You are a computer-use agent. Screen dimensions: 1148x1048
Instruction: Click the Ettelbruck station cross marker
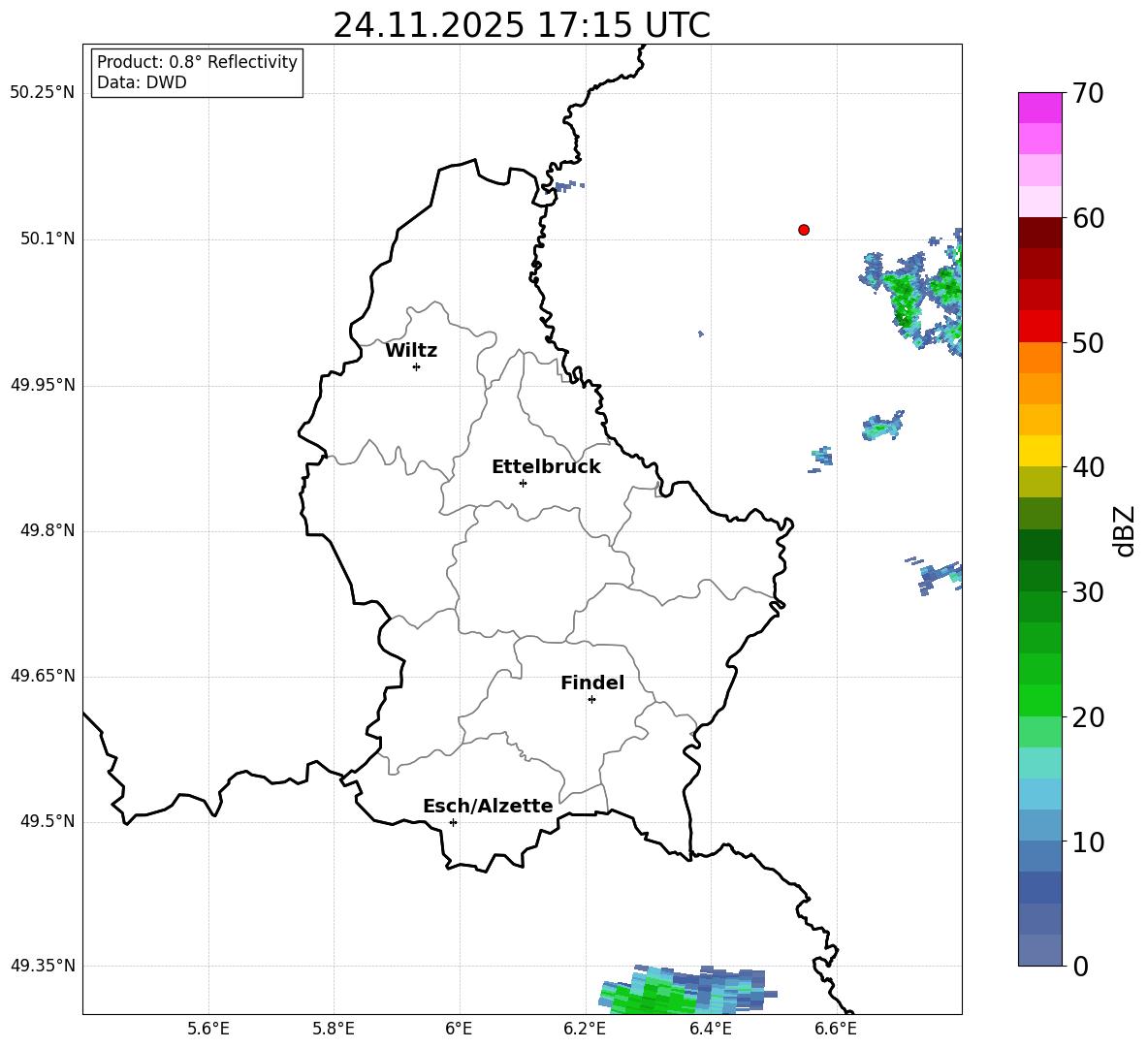tap(523, 483)
